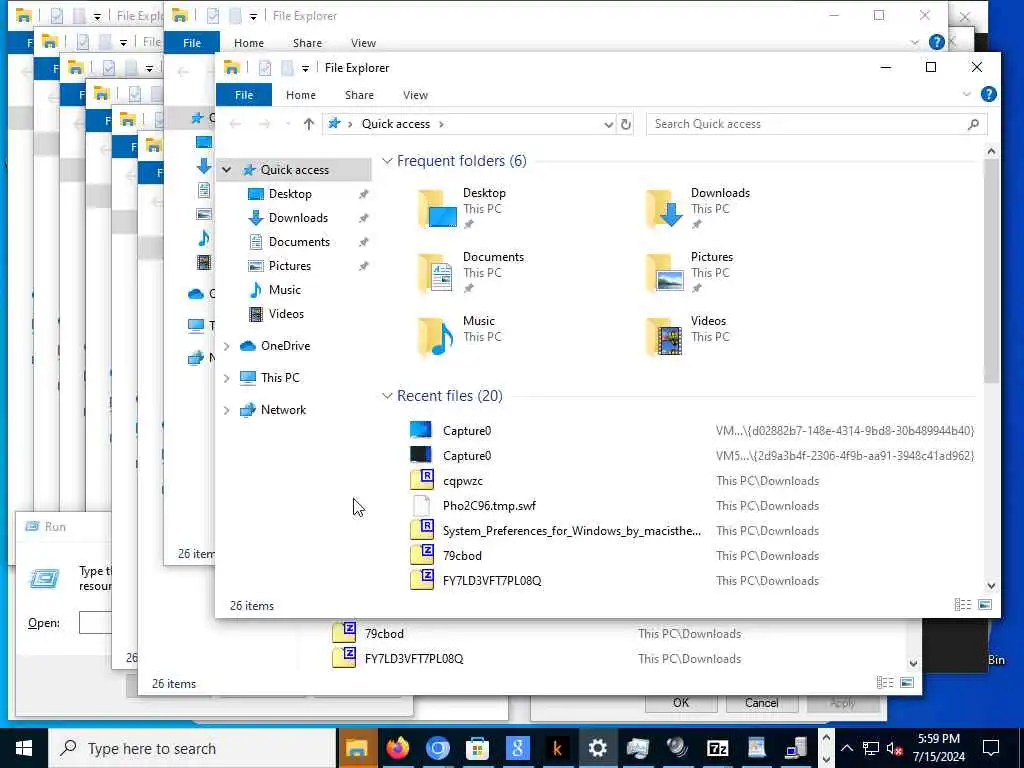The width and height of the screenshot is (1024, 768).
Task: Open Videos in the navigation sidebar
Action: click(286, 314)
